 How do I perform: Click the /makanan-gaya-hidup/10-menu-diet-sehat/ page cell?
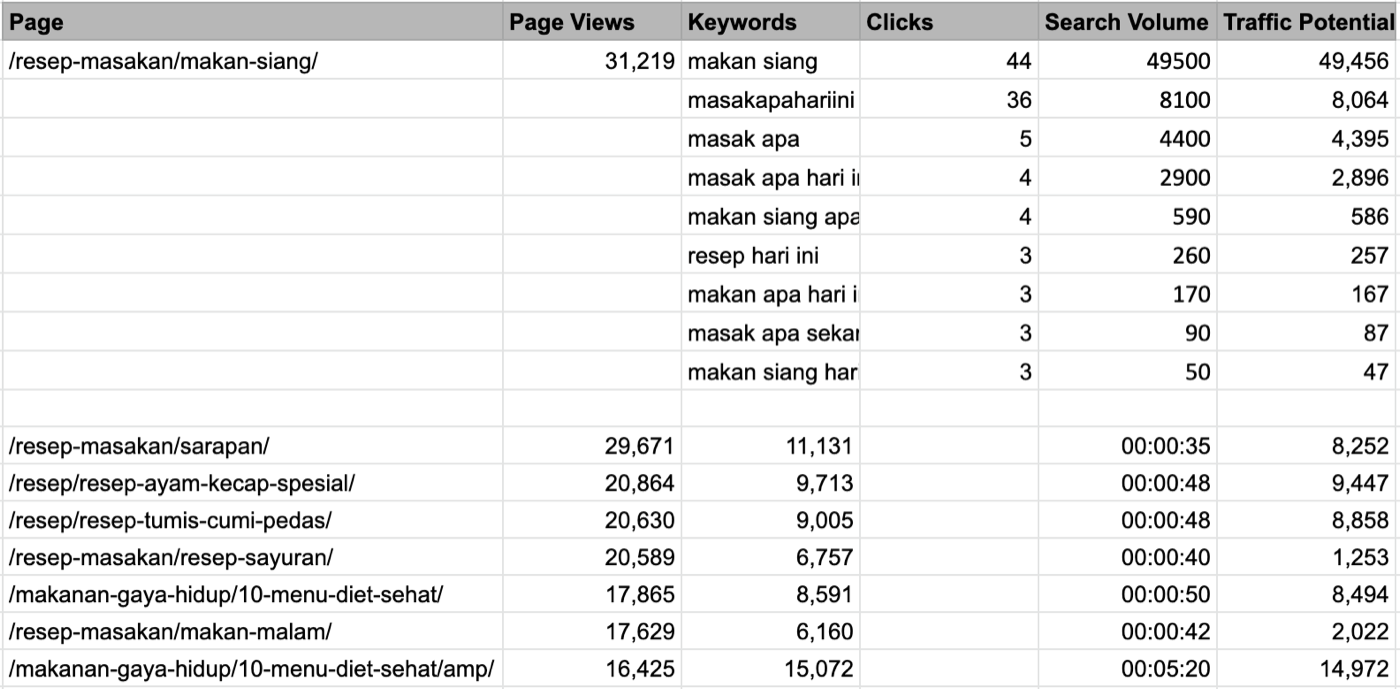(x=252, y=594)
